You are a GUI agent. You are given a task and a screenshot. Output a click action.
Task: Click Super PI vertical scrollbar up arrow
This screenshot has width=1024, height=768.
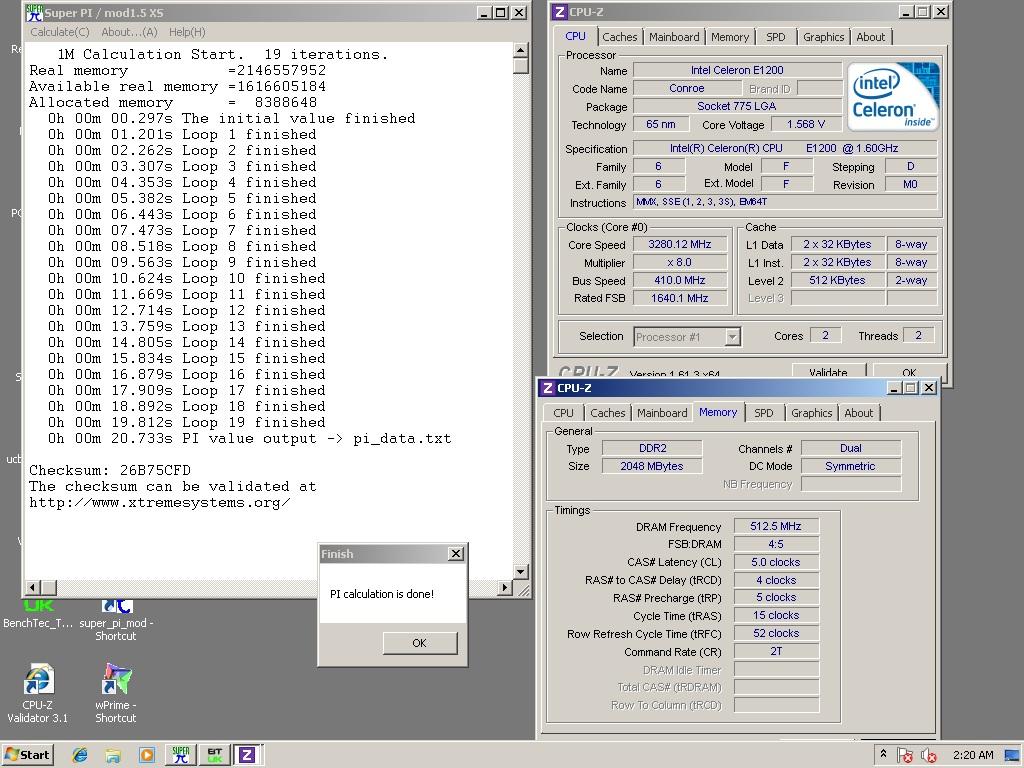pos(520,50)
